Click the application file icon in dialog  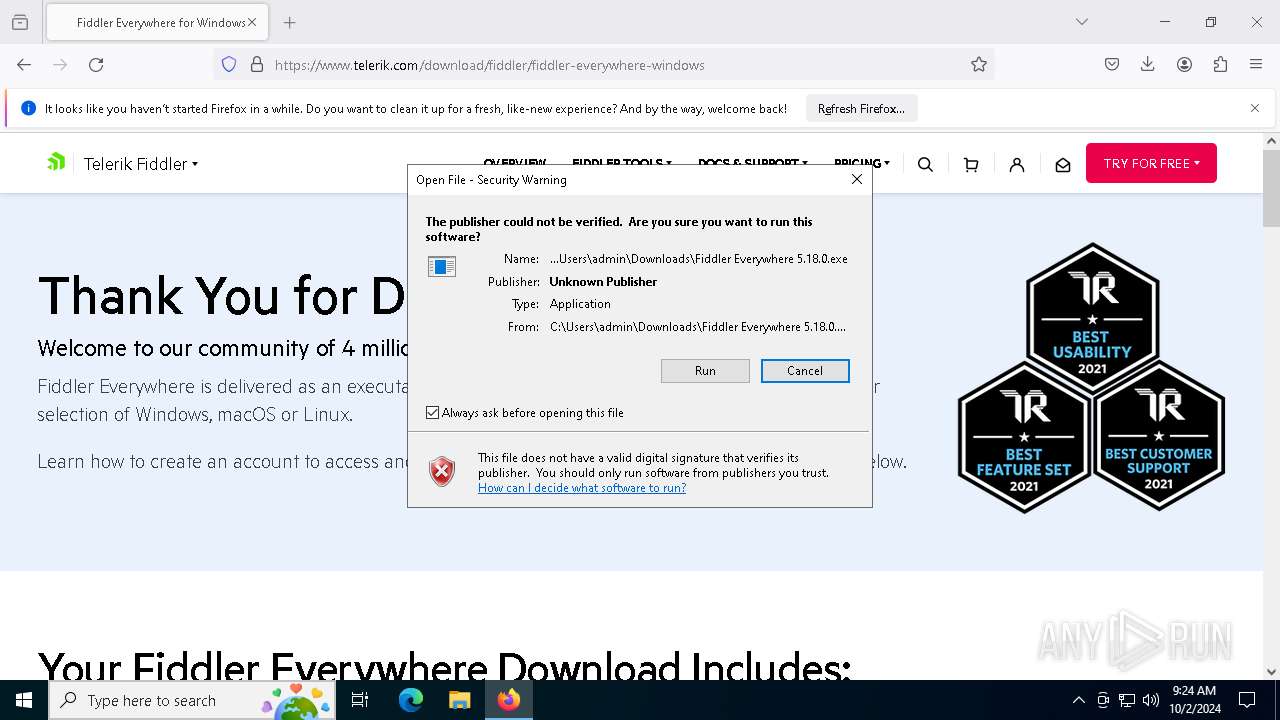442,266
